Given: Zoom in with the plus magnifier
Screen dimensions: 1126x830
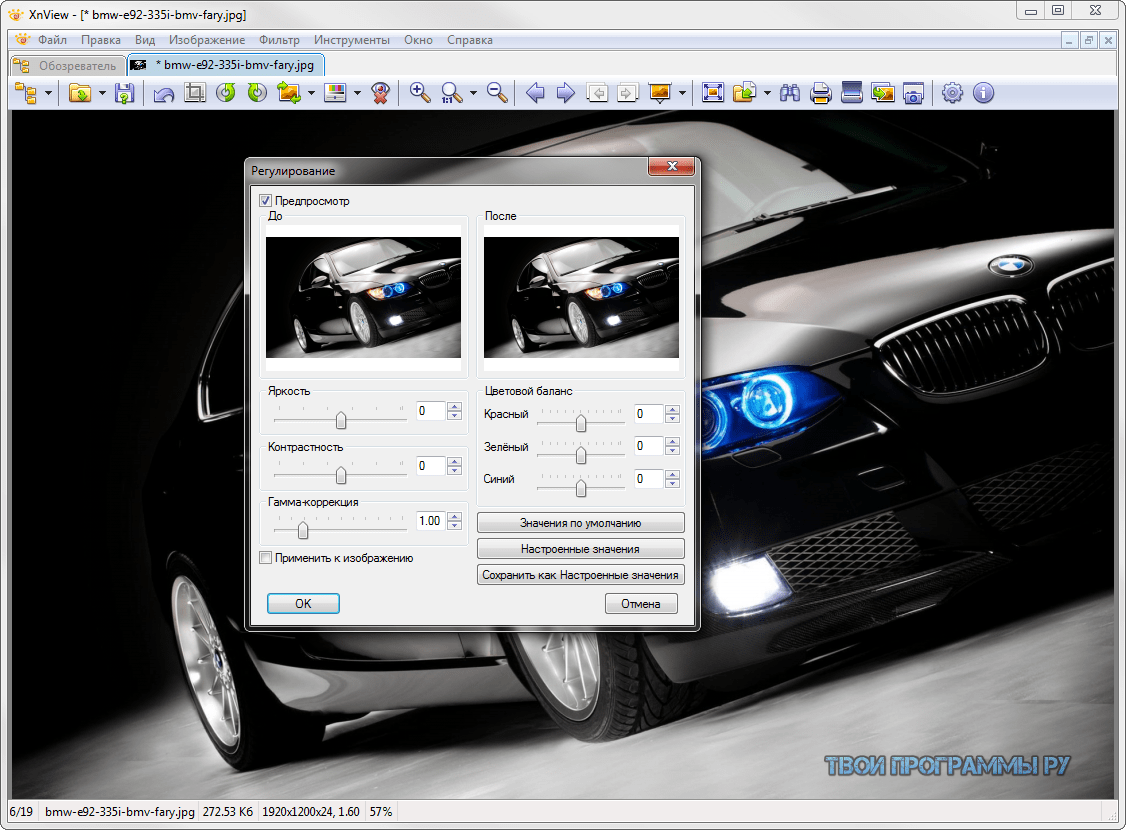Looking at the screenshot, I should [419, 93].
